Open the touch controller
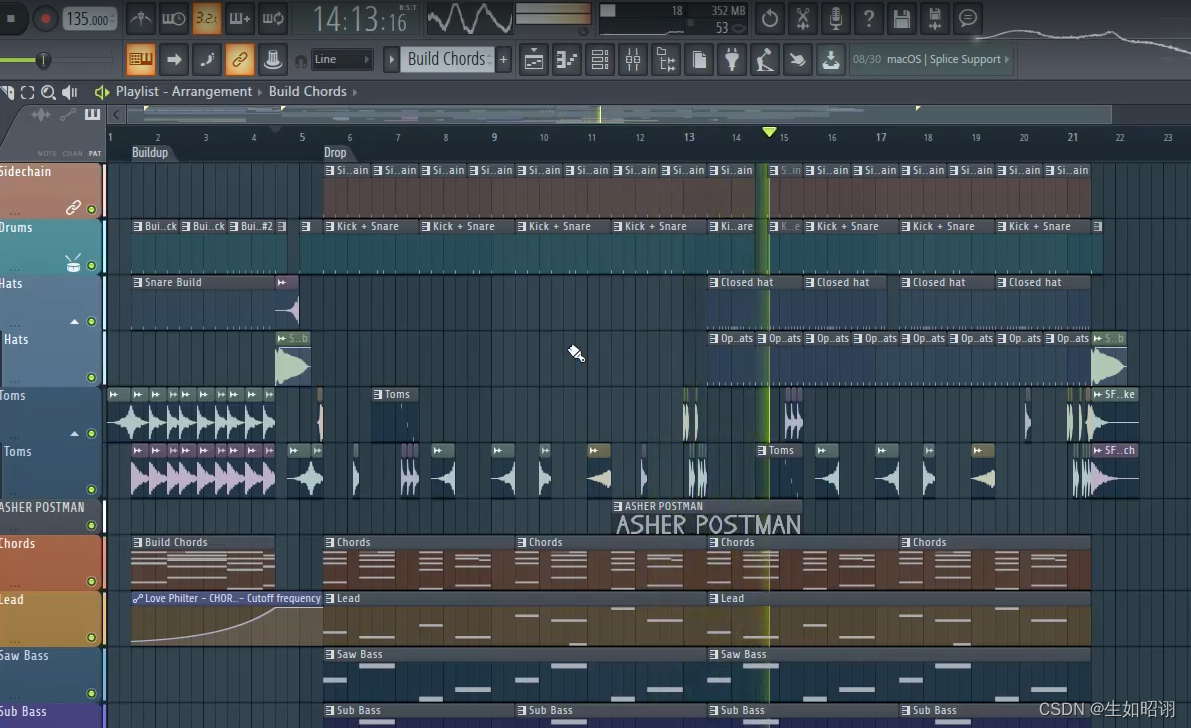The image size is (1191, 728). (x=798, y=59)
